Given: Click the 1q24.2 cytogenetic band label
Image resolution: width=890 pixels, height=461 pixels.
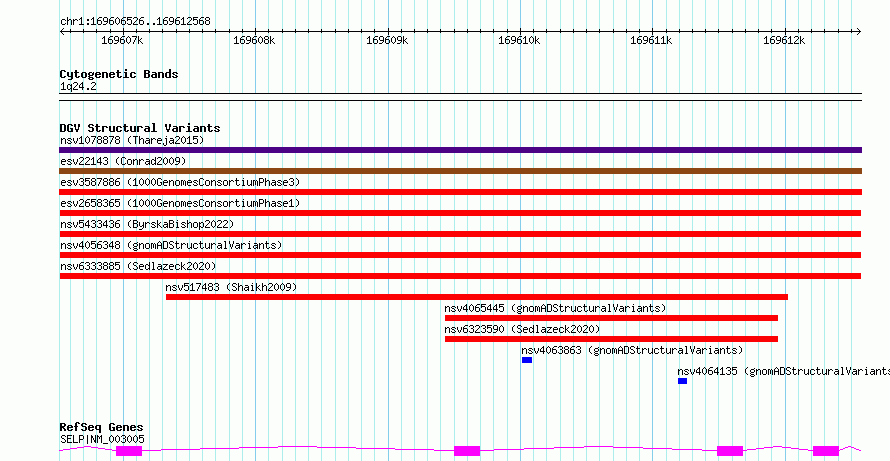Looking at the screenshot, I should [78, 87].
